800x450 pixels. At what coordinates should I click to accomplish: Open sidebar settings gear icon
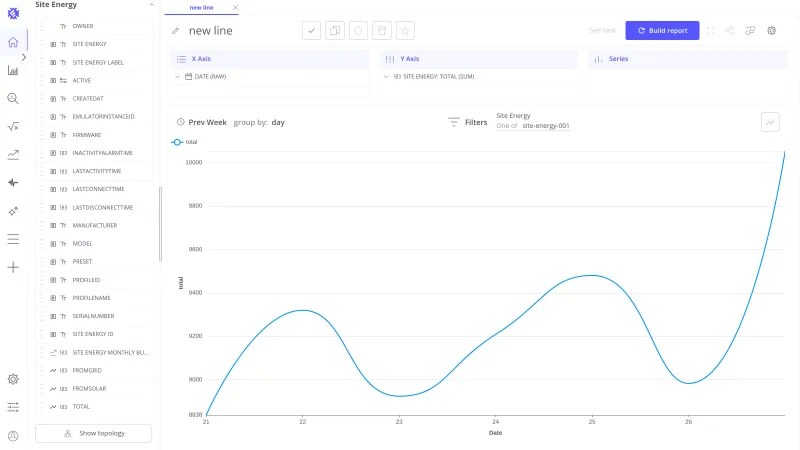coord(13,379)
